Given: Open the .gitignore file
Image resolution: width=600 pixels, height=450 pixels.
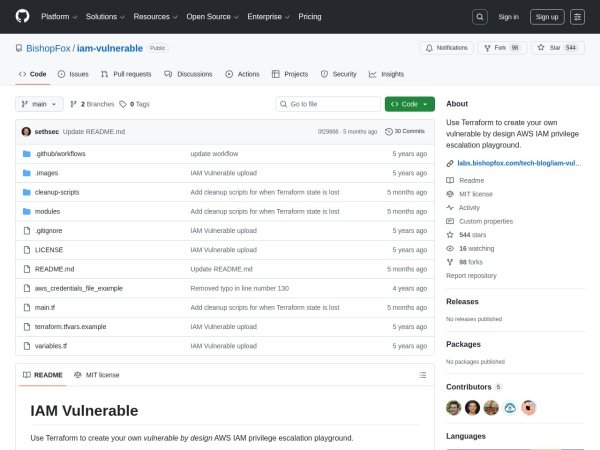Looking at the screenshot, I should pyautogui.click(x=48, y=231).
